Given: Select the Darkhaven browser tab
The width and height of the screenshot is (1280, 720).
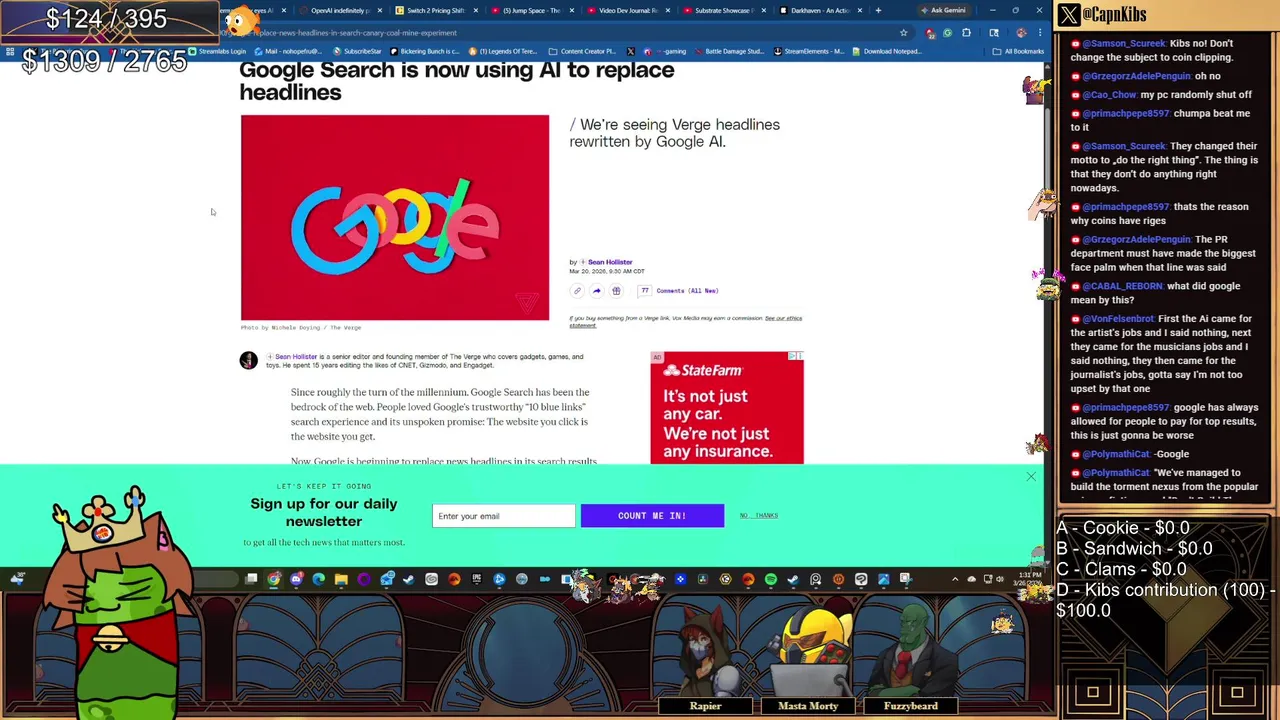Looking at the screenshot, I should click(819, 11).
